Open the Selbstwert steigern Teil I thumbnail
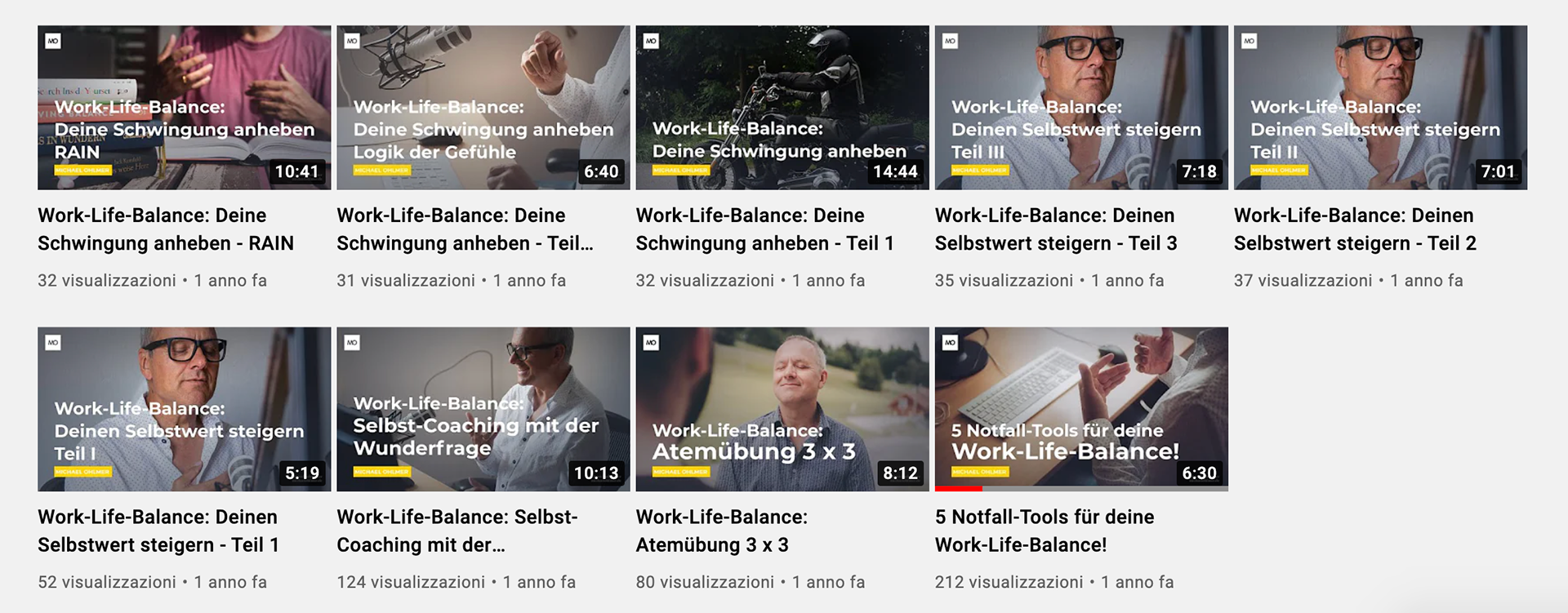Image resolution: width=1568 pixels, height=613 pixels. (184, 409)
